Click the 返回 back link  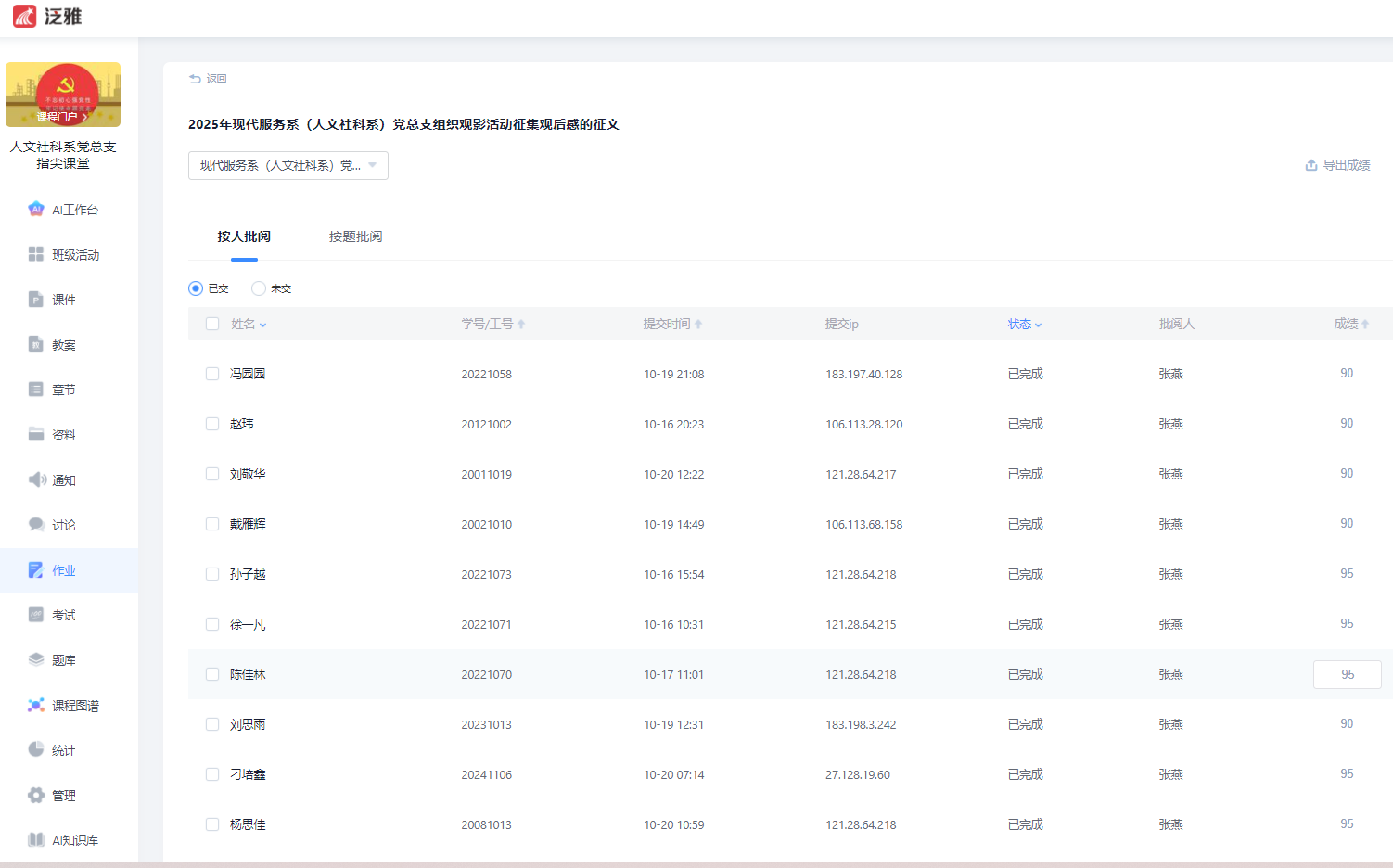point(209,79)
